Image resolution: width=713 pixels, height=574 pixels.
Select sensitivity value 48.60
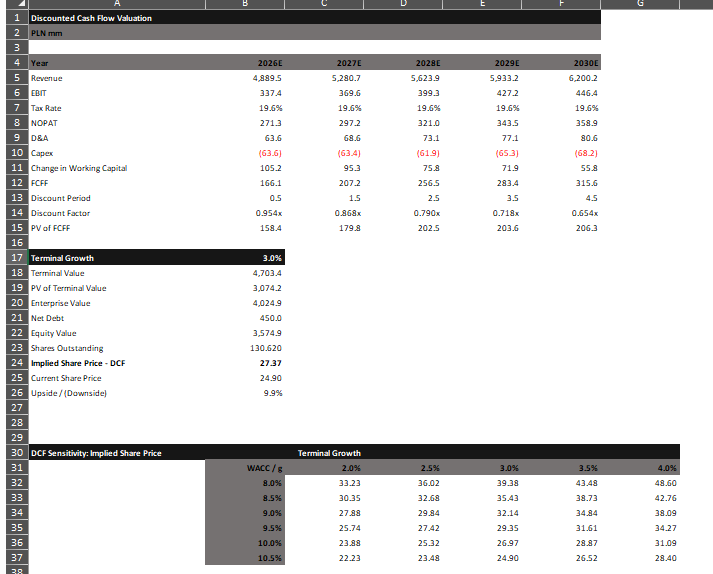(665, 483)
